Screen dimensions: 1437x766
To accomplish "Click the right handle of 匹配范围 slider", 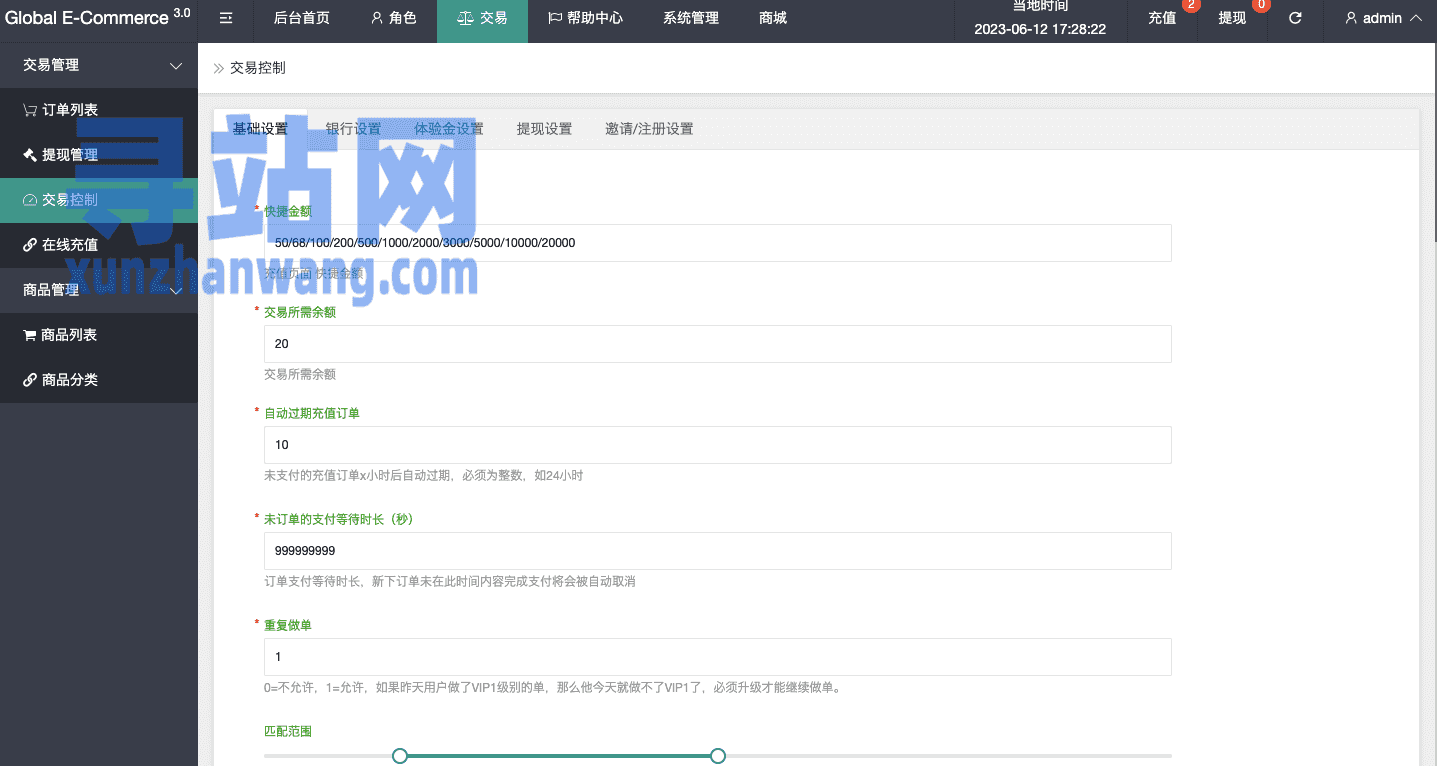I will [x=717, y=756].
